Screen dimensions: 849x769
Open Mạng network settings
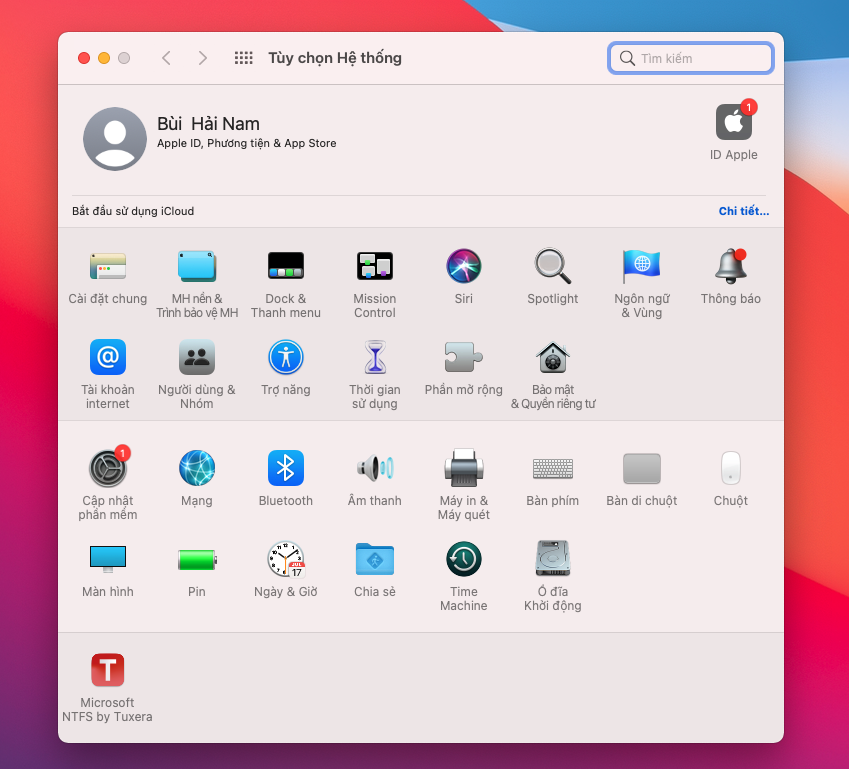[197, 468]
